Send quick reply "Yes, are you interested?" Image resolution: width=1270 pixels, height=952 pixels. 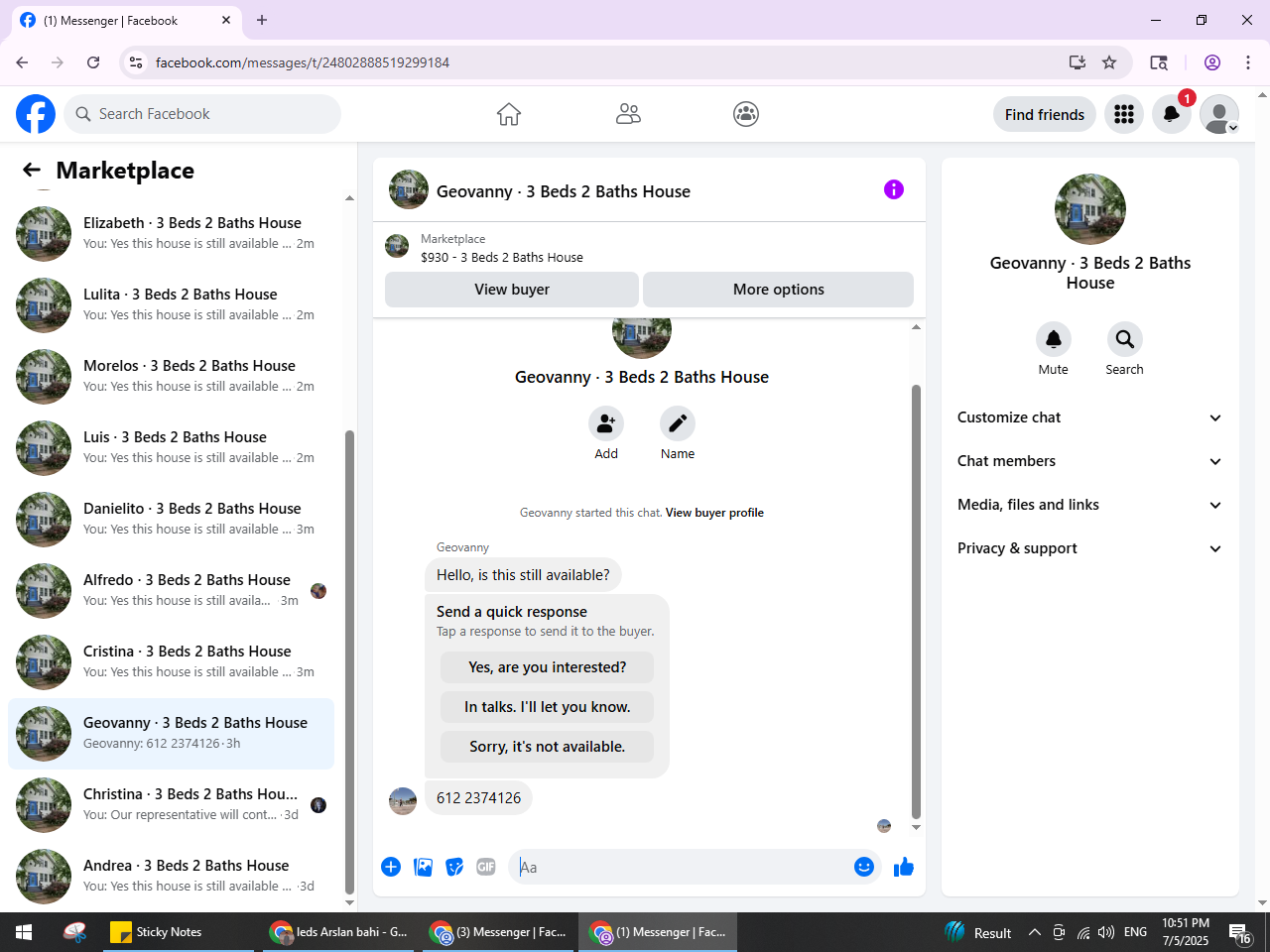548,667
